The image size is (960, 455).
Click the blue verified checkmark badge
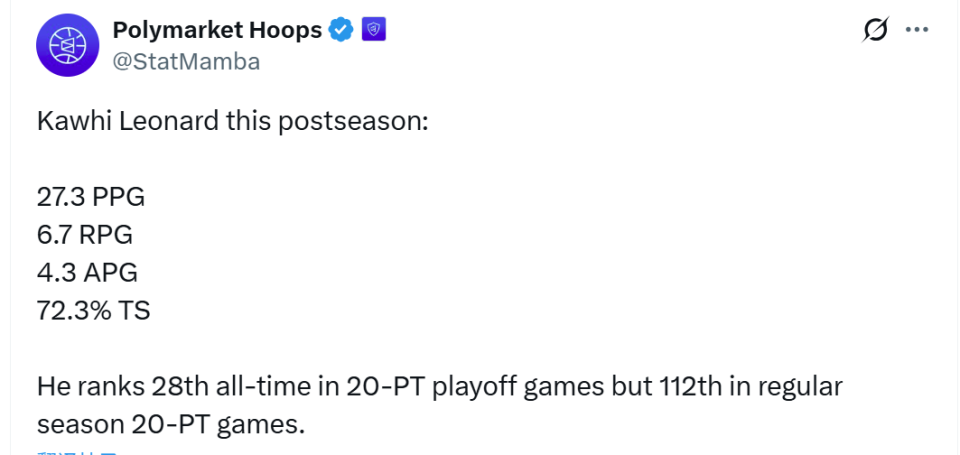click(342, 30)
